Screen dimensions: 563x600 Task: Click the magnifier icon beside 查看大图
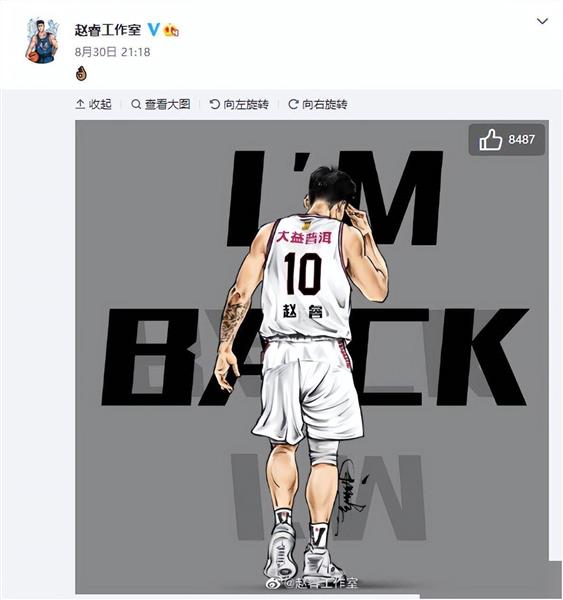[x=136, y=104]
